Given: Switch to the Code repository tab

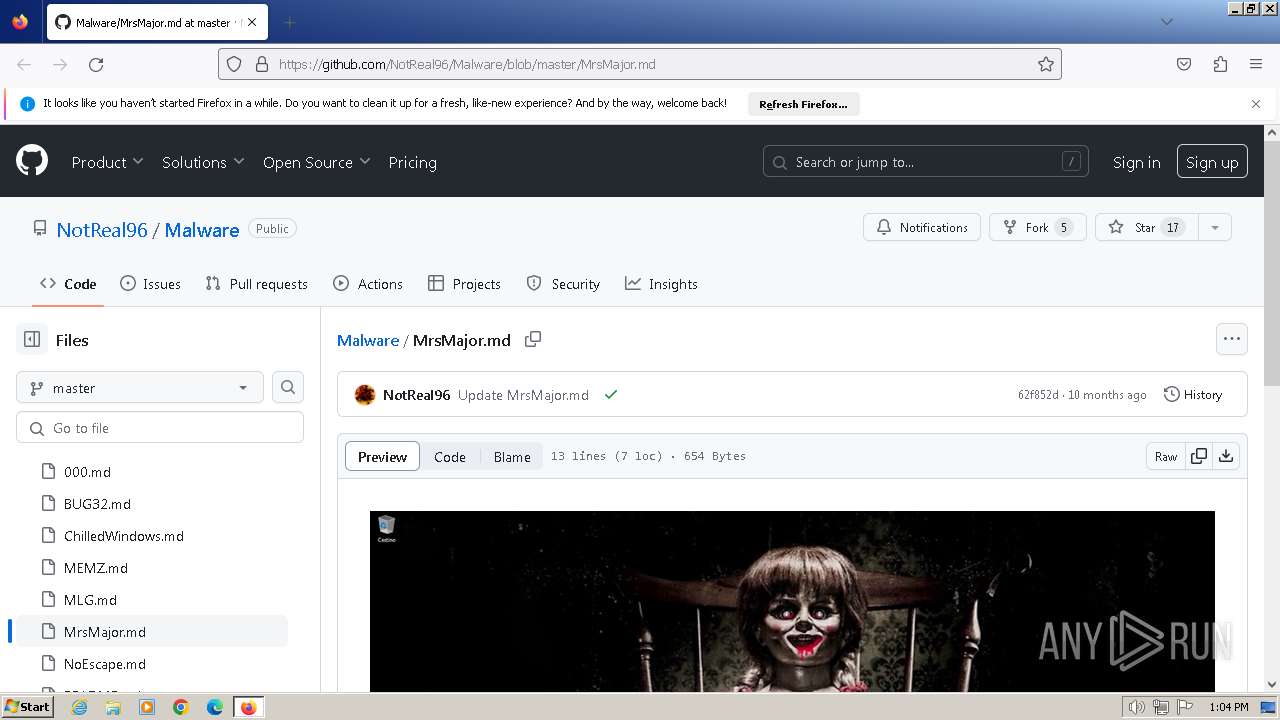Looking at the screenshot, I should click(68, 284).
